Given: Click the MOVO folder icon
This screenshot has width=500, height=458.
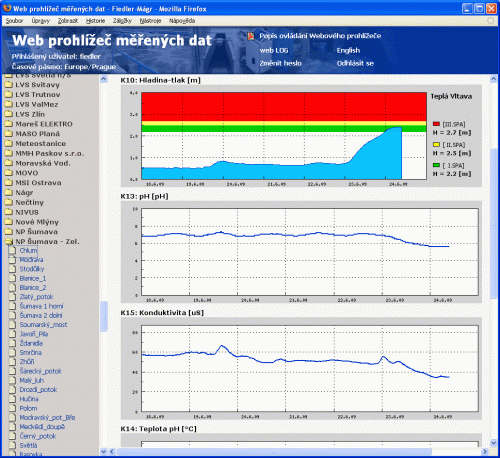Looking at the screenshot, I should point(8,173).
